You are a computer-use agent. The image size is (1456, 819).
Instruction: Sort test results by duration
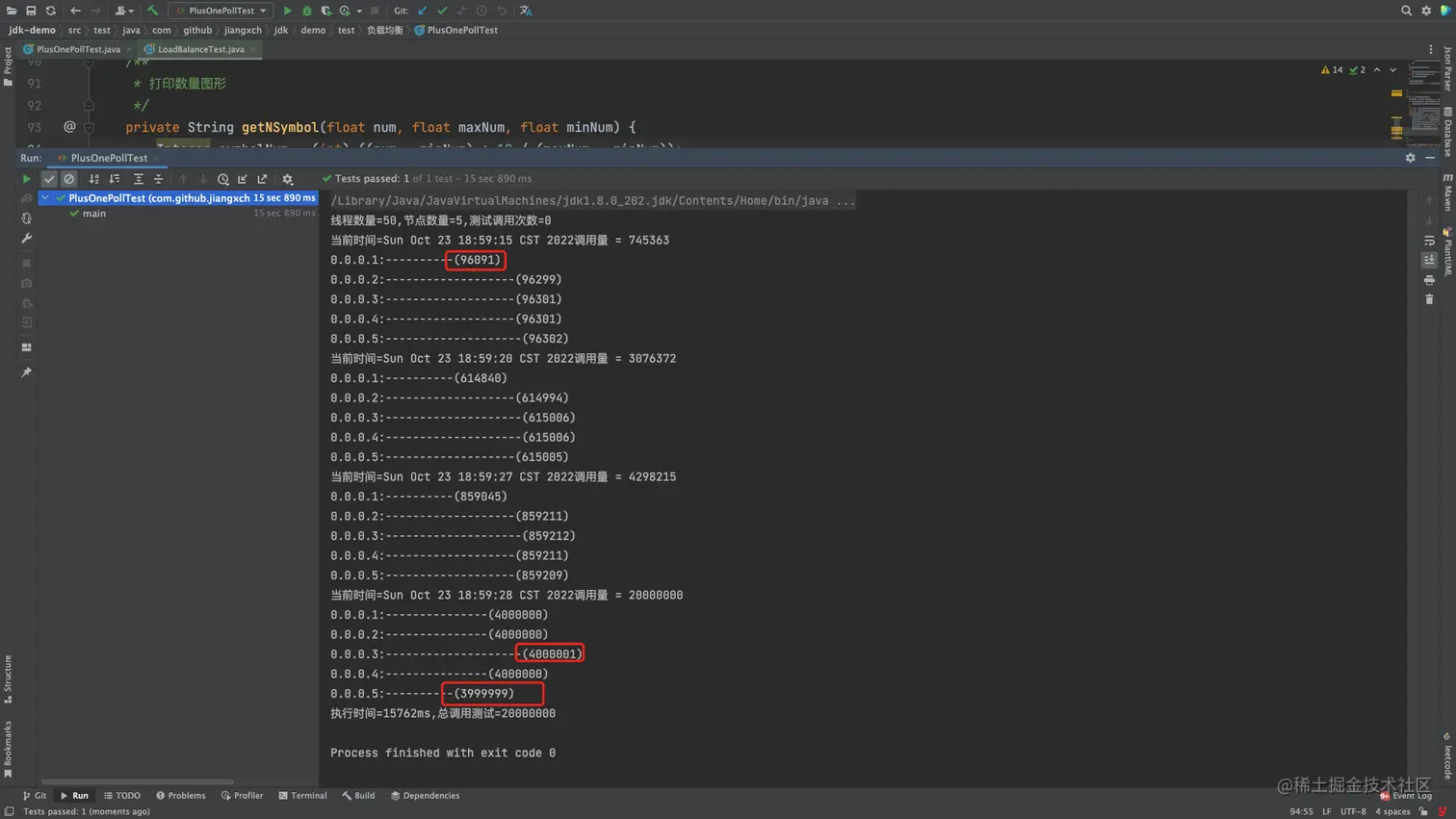point(114,179)
